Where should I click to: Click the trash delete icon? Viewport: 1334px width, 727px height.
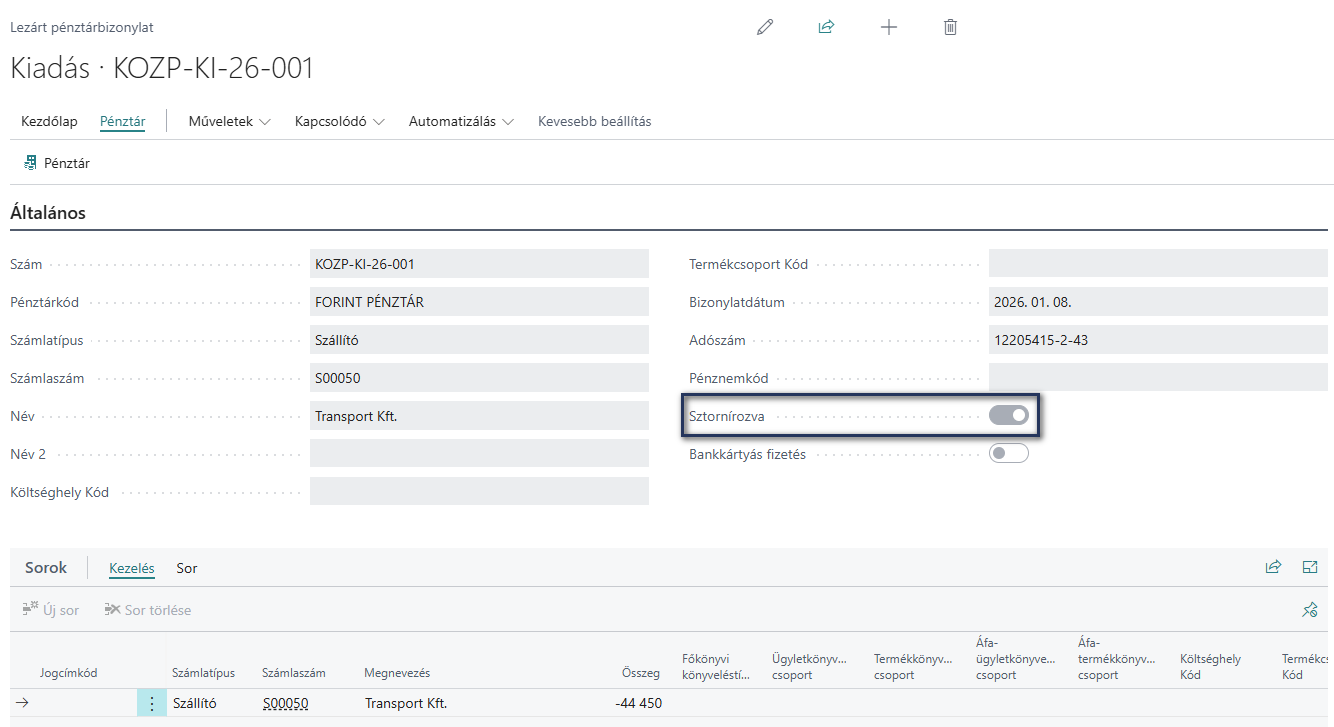(x=950, y=28)
